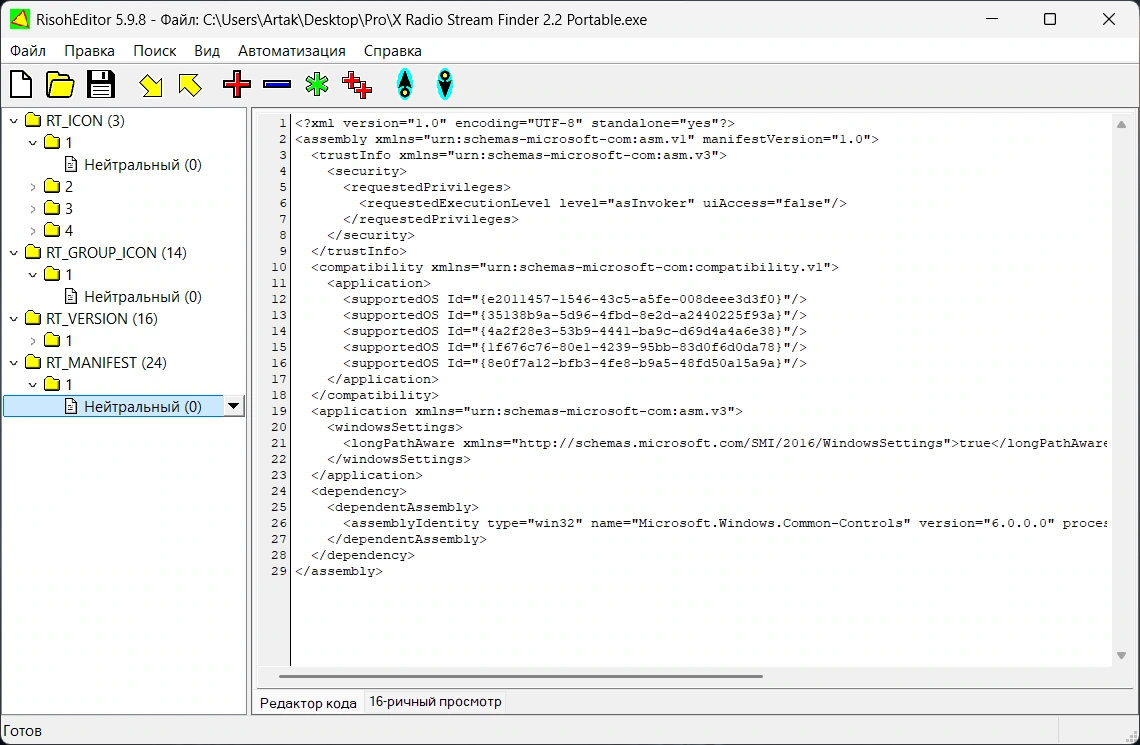Click the first supportedOS Id line
The height and width of the screenshot is (745, 1140).
574,299
